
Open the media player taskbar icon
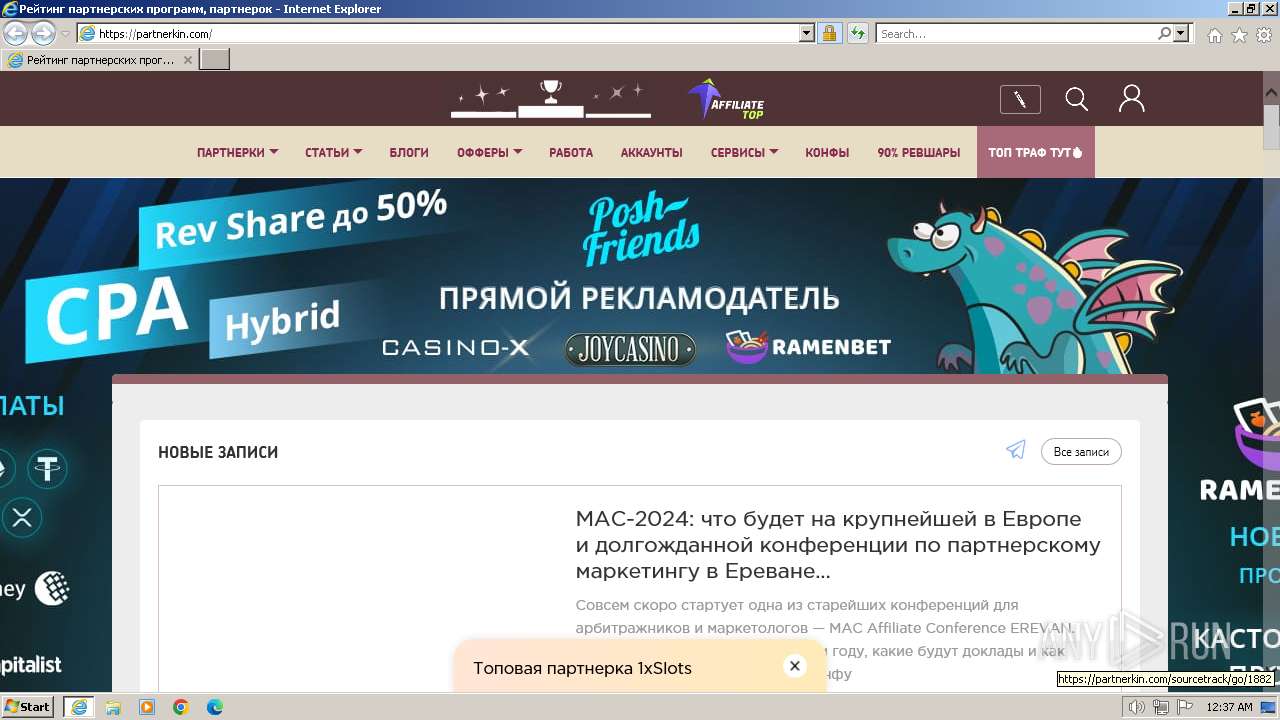click(x=147, y=707)
